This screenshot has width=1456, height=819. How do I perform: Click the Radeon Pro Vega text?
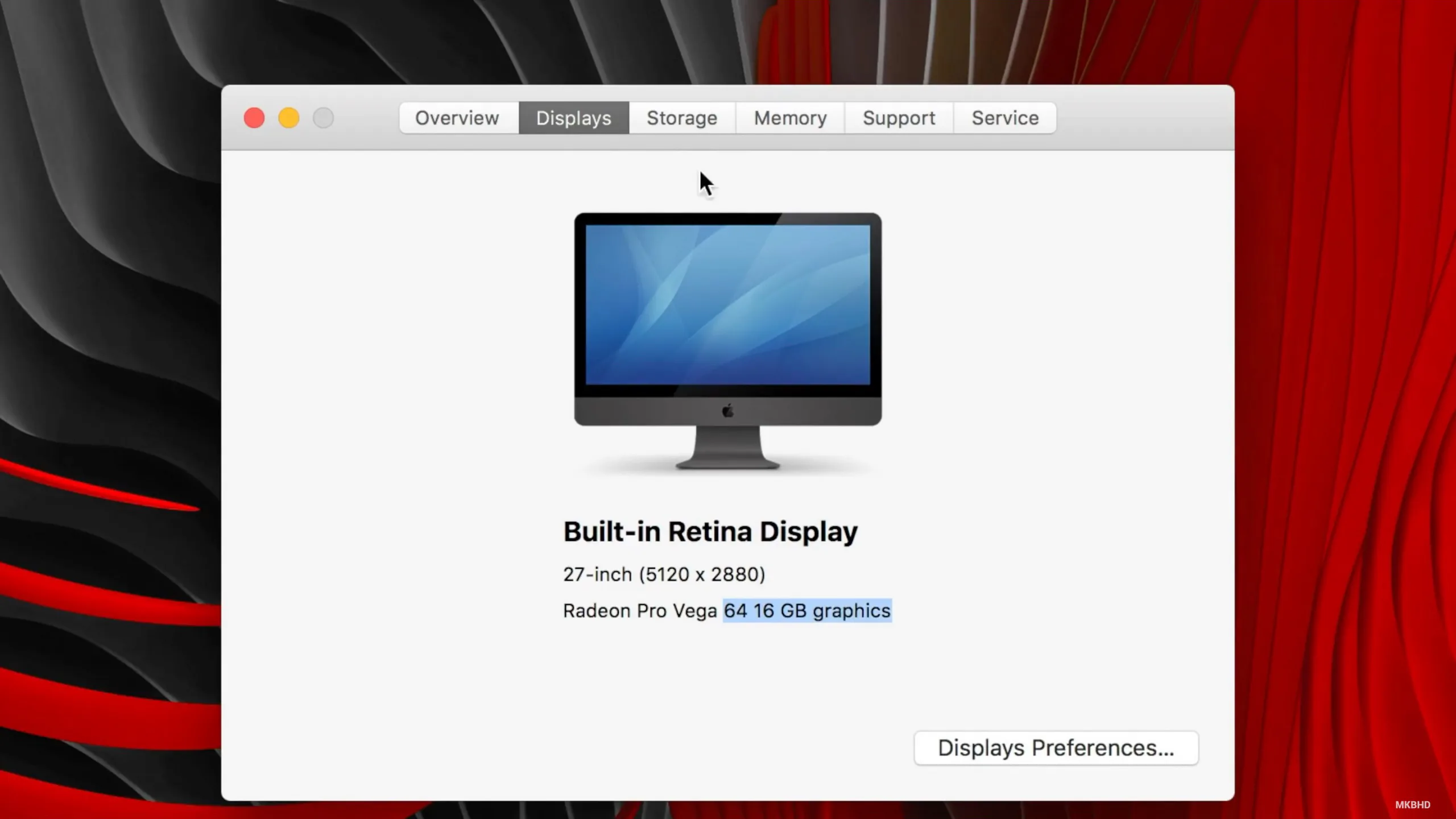tap(640, 611)
